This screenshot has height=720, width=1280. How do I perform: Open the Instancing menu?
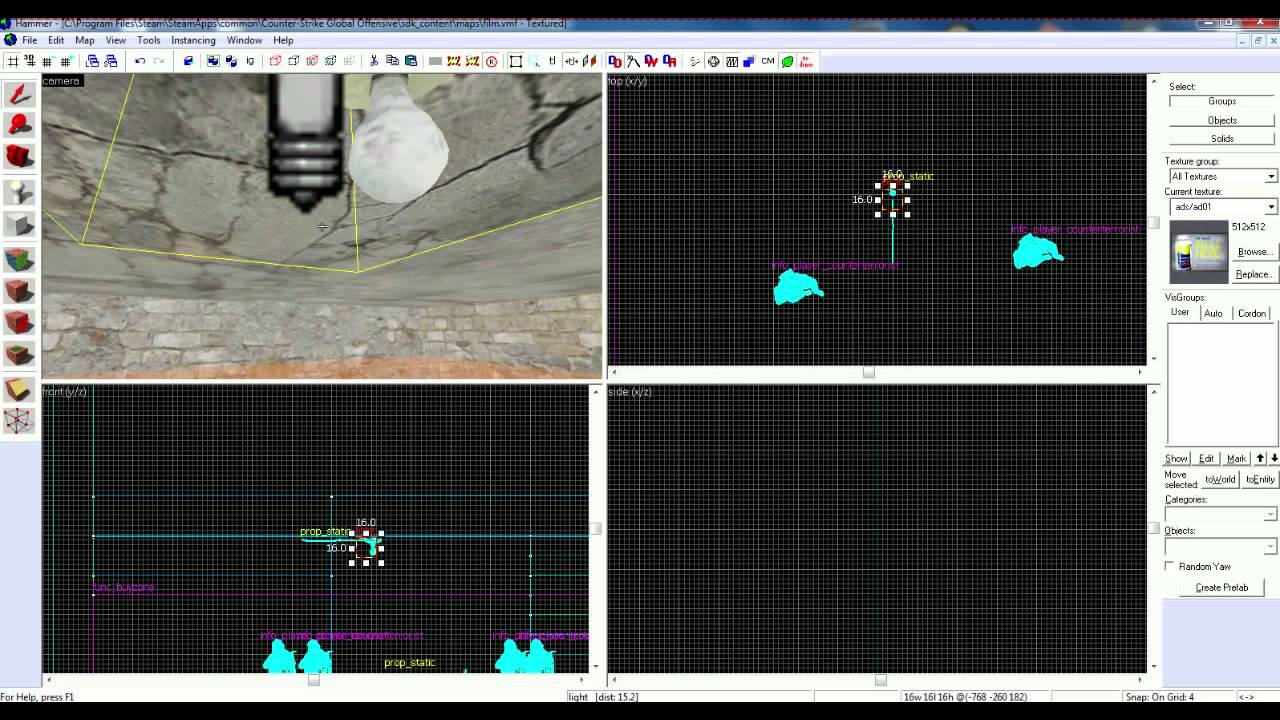click(193, 40)
